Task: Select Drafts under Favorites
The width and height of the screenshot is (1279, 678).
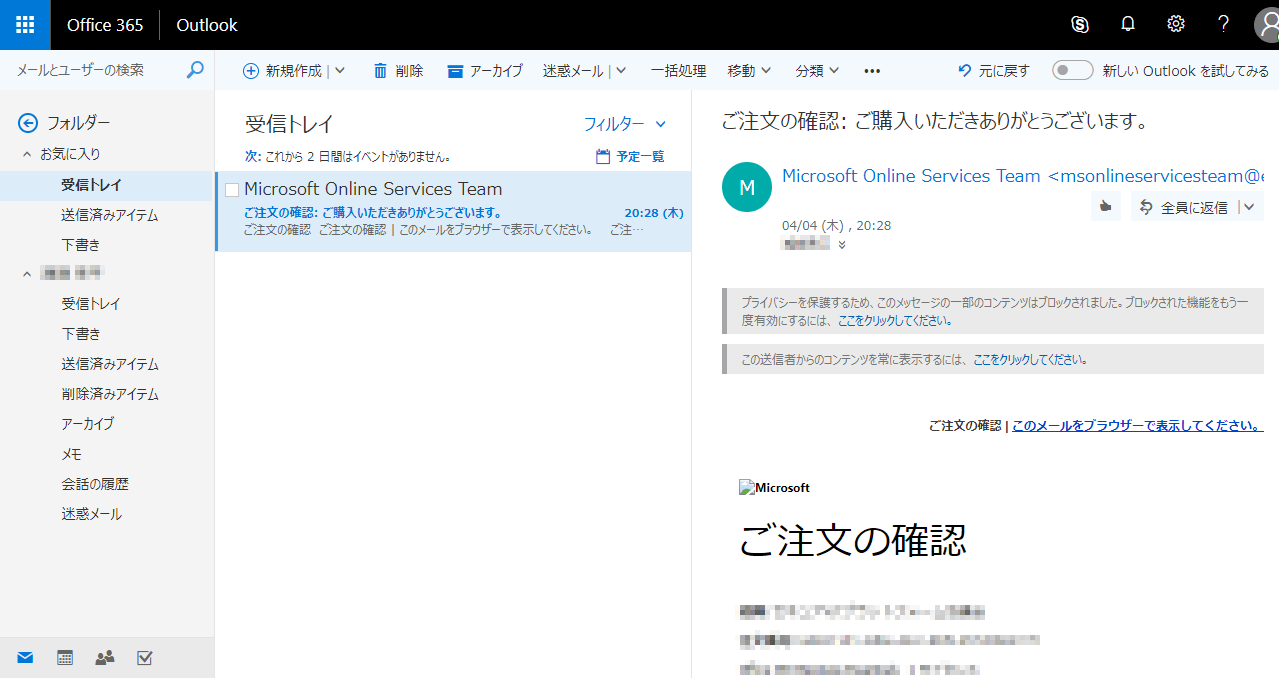Action: tap(107, 245)
